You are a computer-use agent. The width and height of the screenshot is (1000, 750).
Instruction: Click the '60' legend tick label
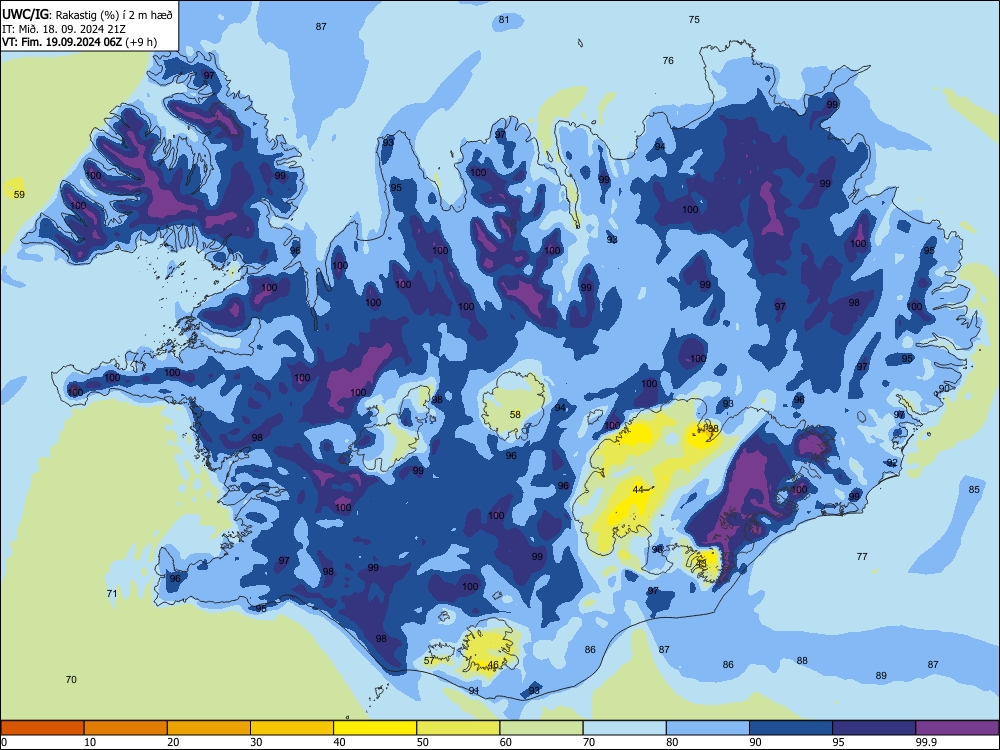(x=506, y=742)
